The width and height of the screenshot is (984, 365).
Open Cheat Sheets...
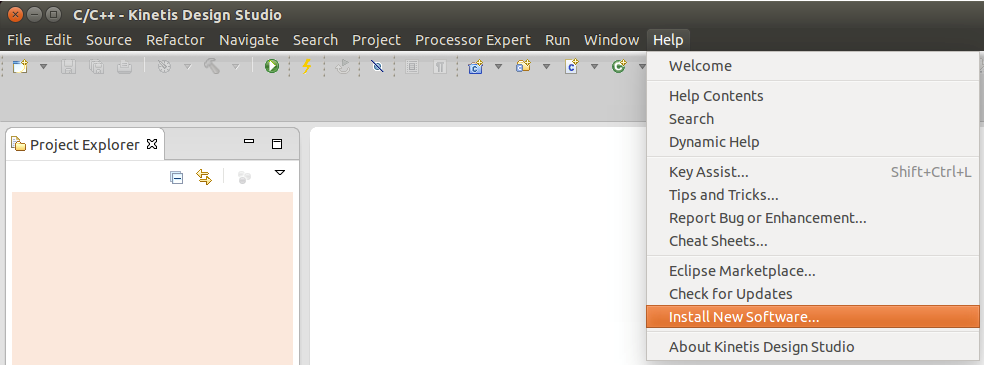[813, 241]
